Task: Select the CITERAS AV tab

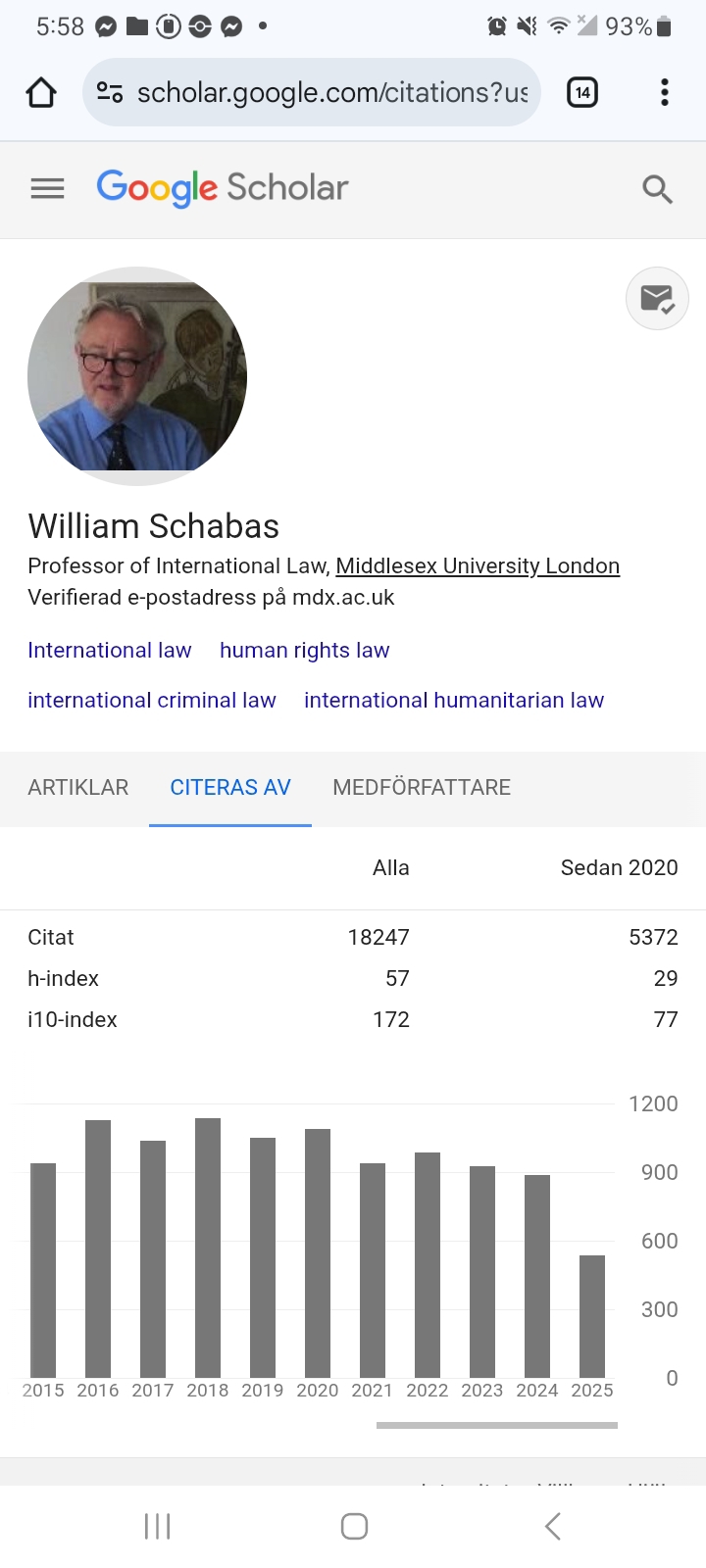Action: pyautogui.click(x=230, y=788)
